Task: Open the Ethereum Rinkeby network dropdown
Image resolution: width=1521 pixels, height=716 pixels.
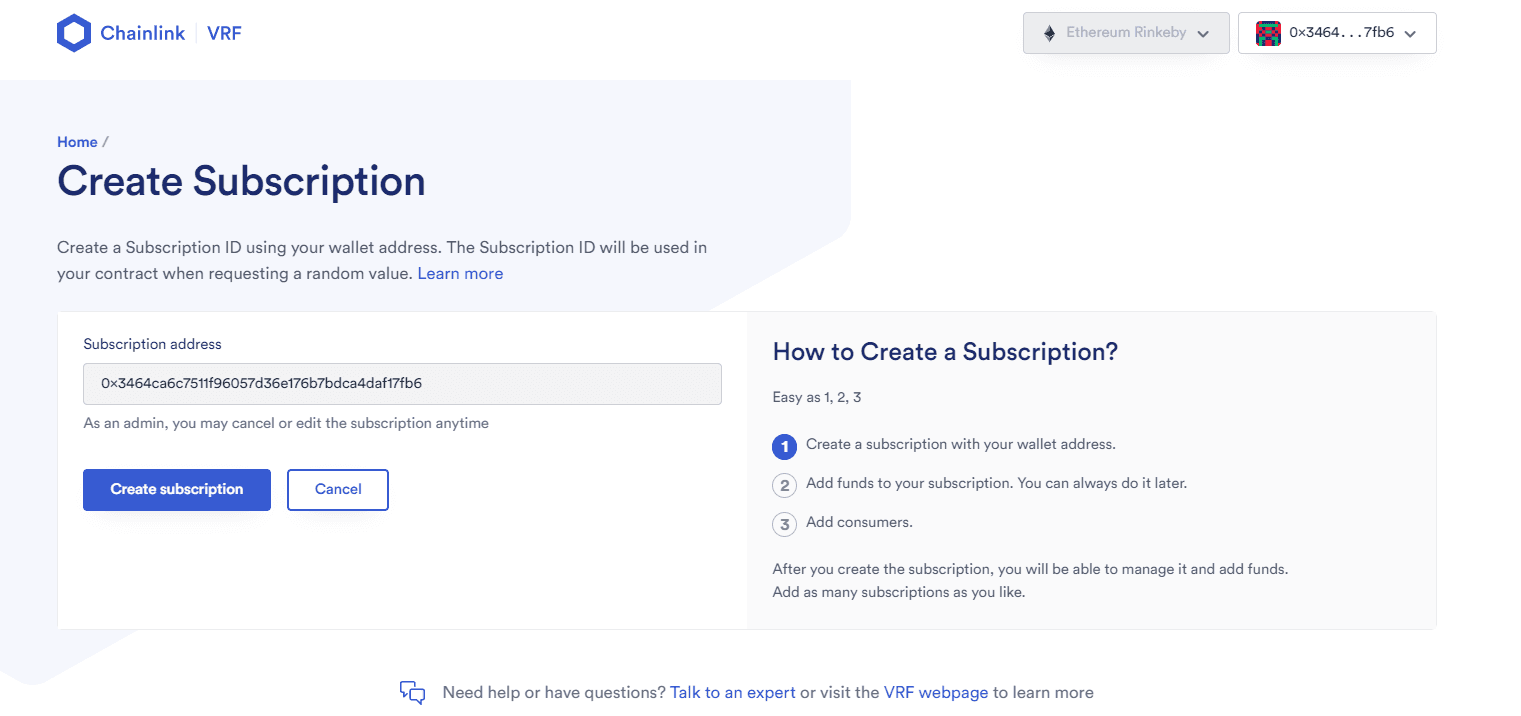Action: [1126, 33]
